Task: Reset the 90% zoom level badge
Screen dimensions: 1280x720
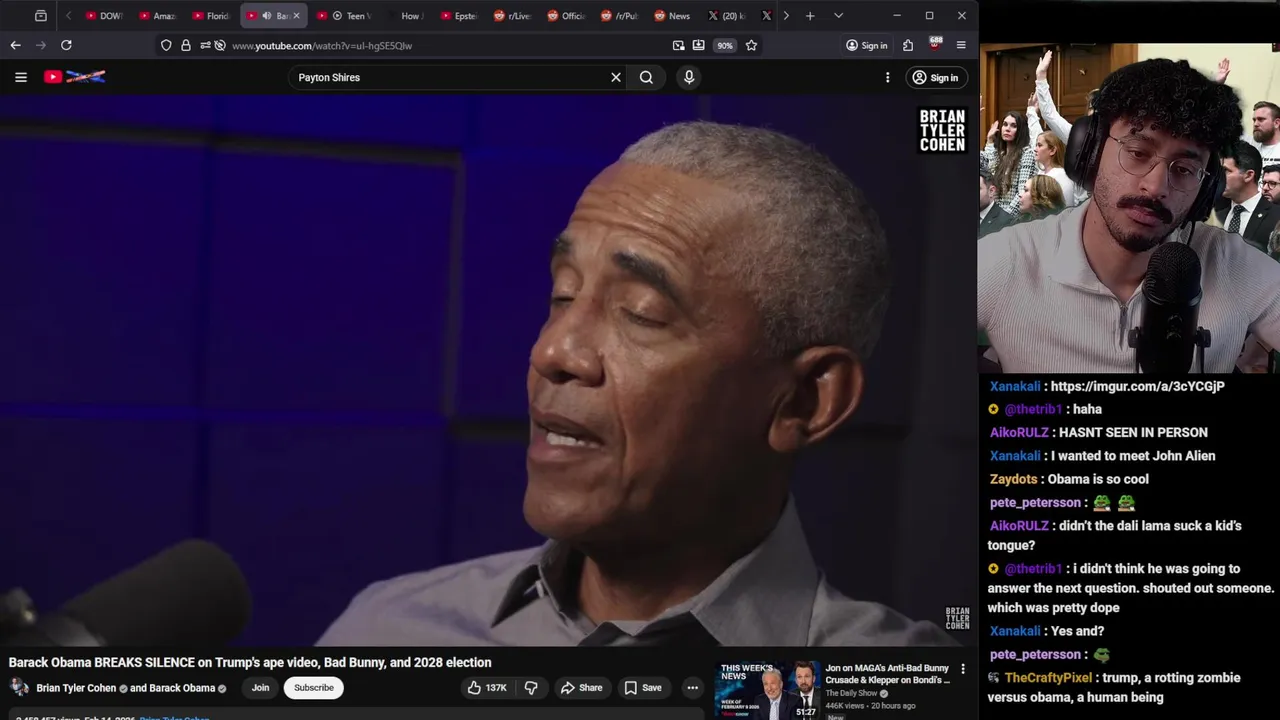Action: point(725,45)
